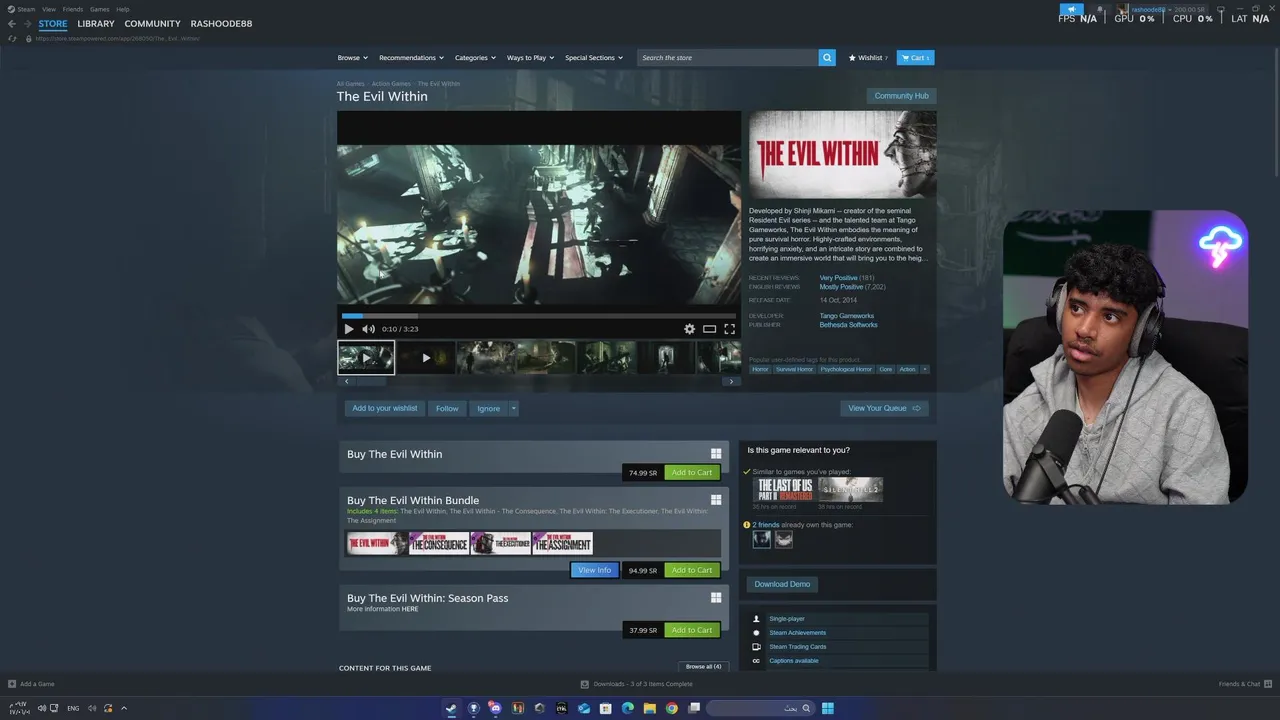Expand the Recommendations menu
This screenshot has height=720, width=1280.
pos(412,58)
